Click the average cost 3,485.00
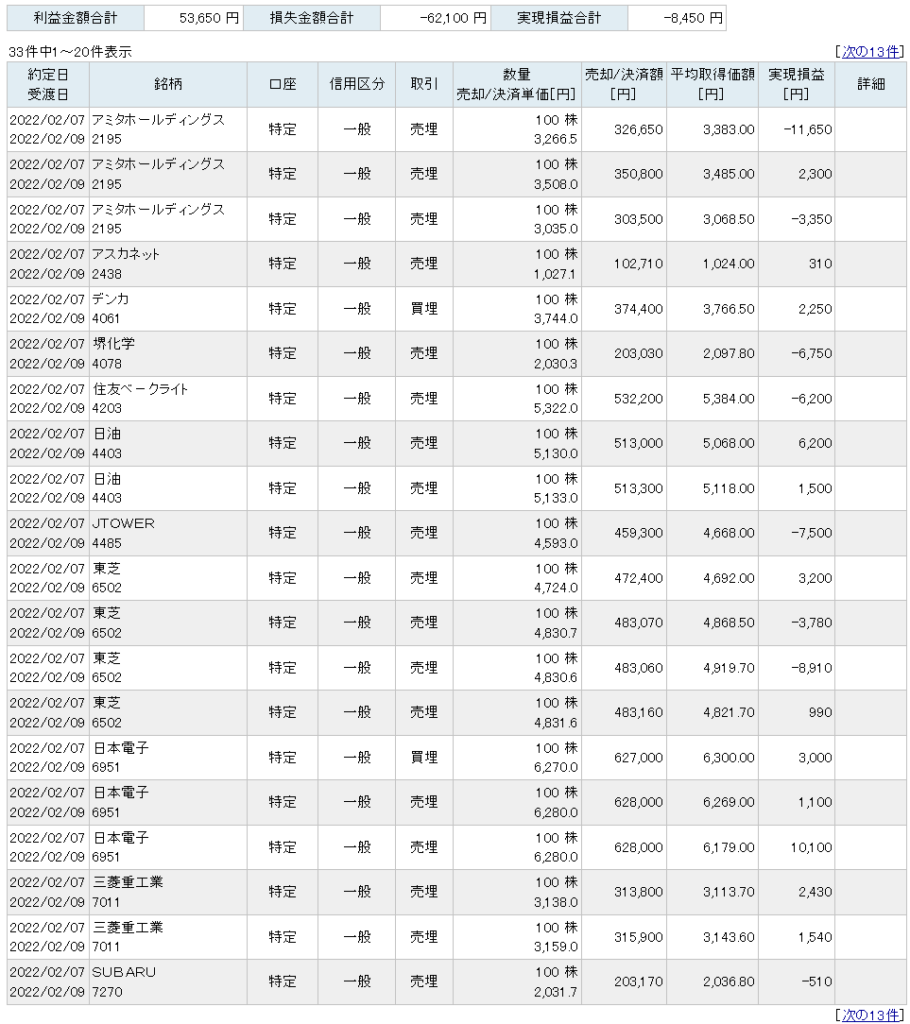 click(x=728, y=174)
